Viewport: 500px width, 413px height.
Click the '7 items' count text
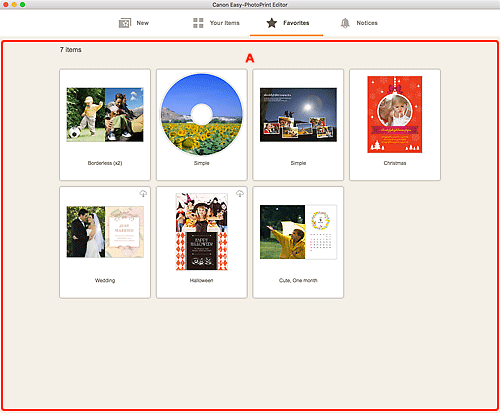(71, 50)
